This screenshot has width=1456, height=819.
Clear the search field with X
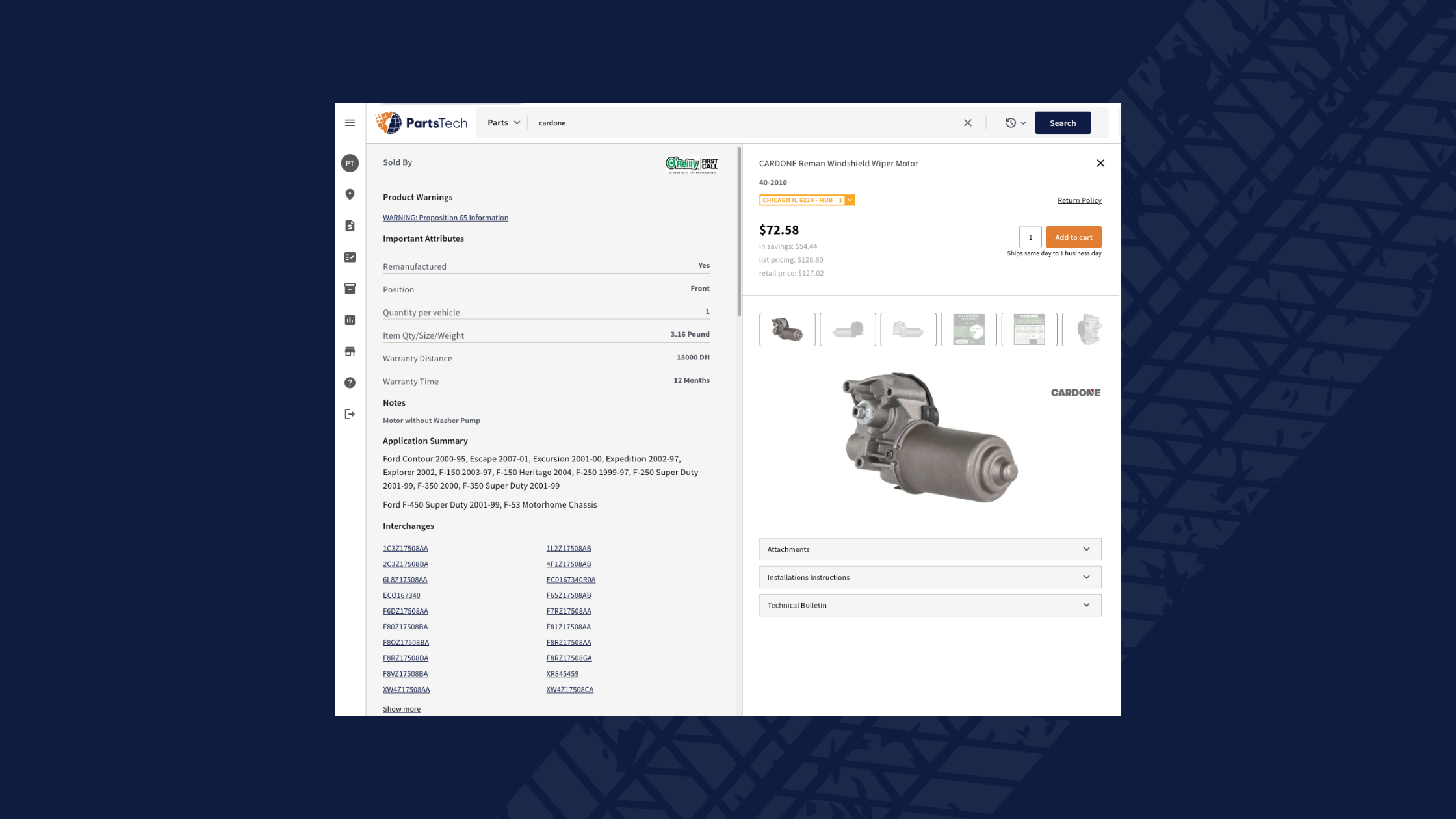pyautogui.click(x=968, y=123)
